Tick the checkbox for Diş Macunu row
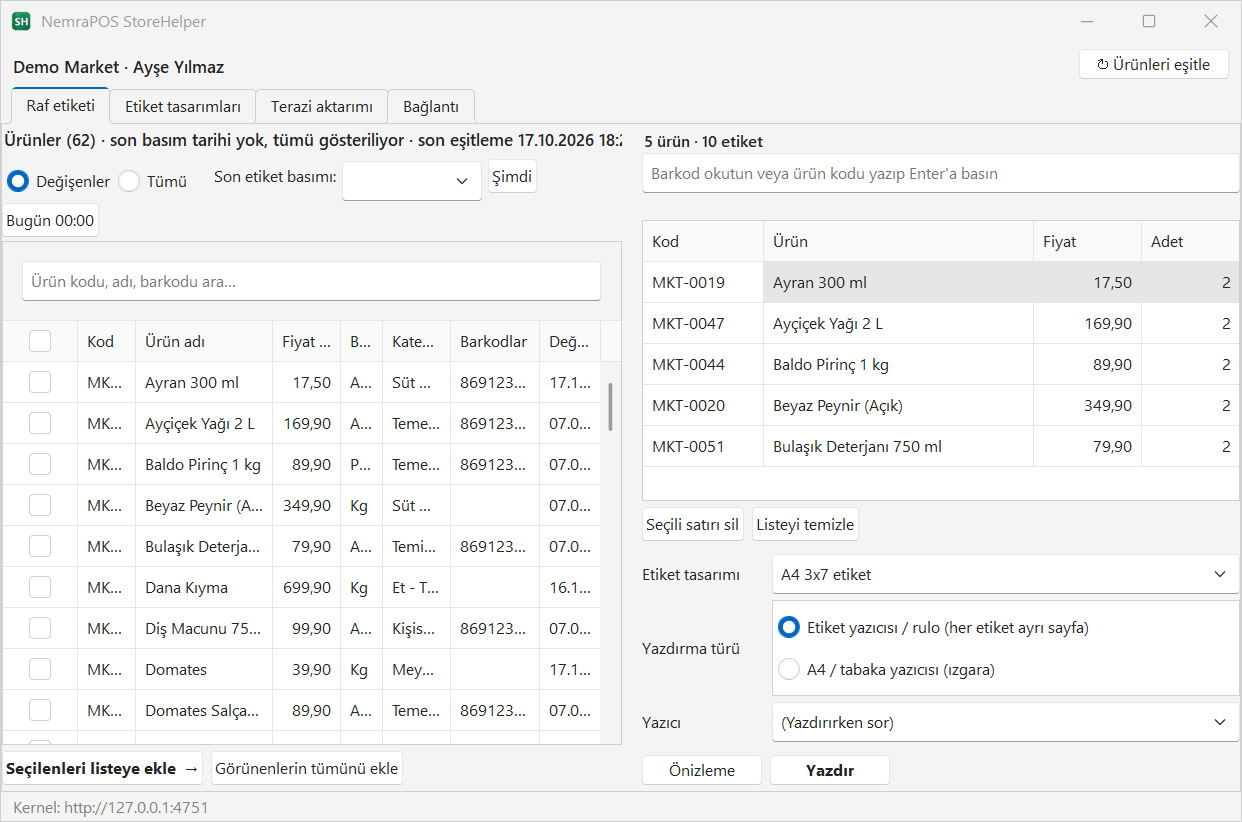 (x=40, y=628)
